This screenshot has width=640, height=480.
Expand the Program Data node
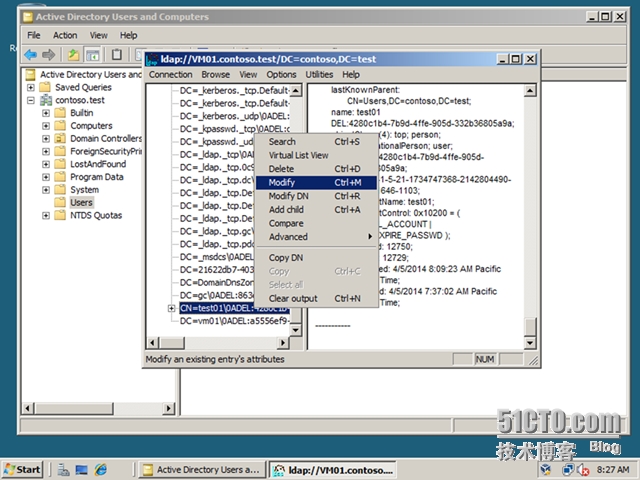coord(46,177)
